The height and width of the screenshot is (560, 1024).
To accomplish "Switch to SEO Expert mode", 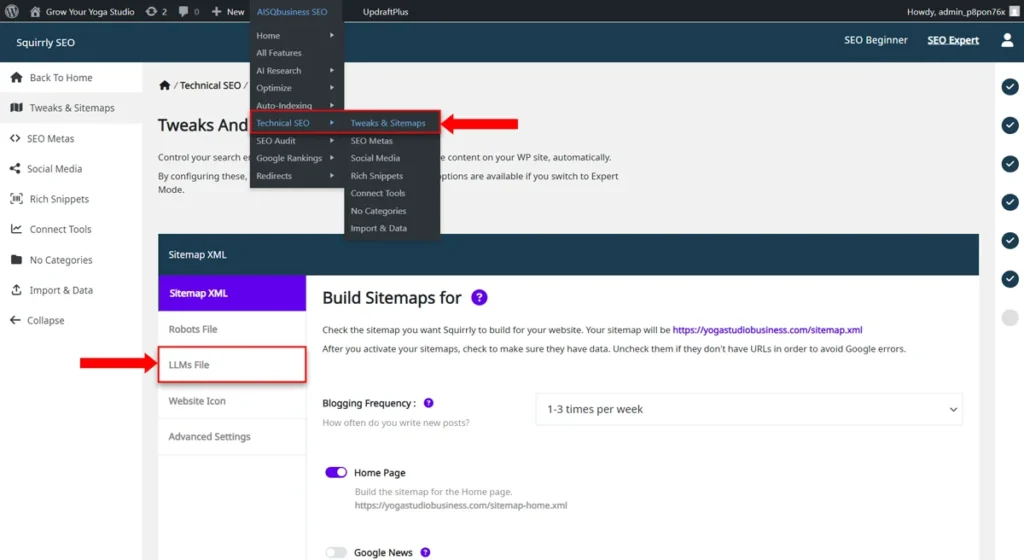I will pos(953,40).
